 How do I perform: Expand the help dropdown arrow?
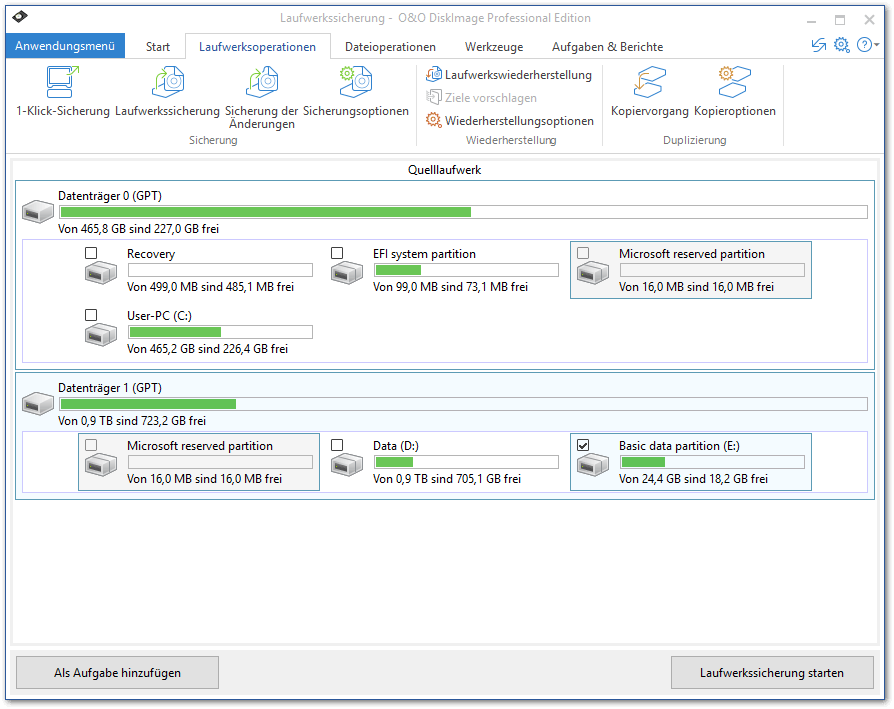click(x=877, y=45)
